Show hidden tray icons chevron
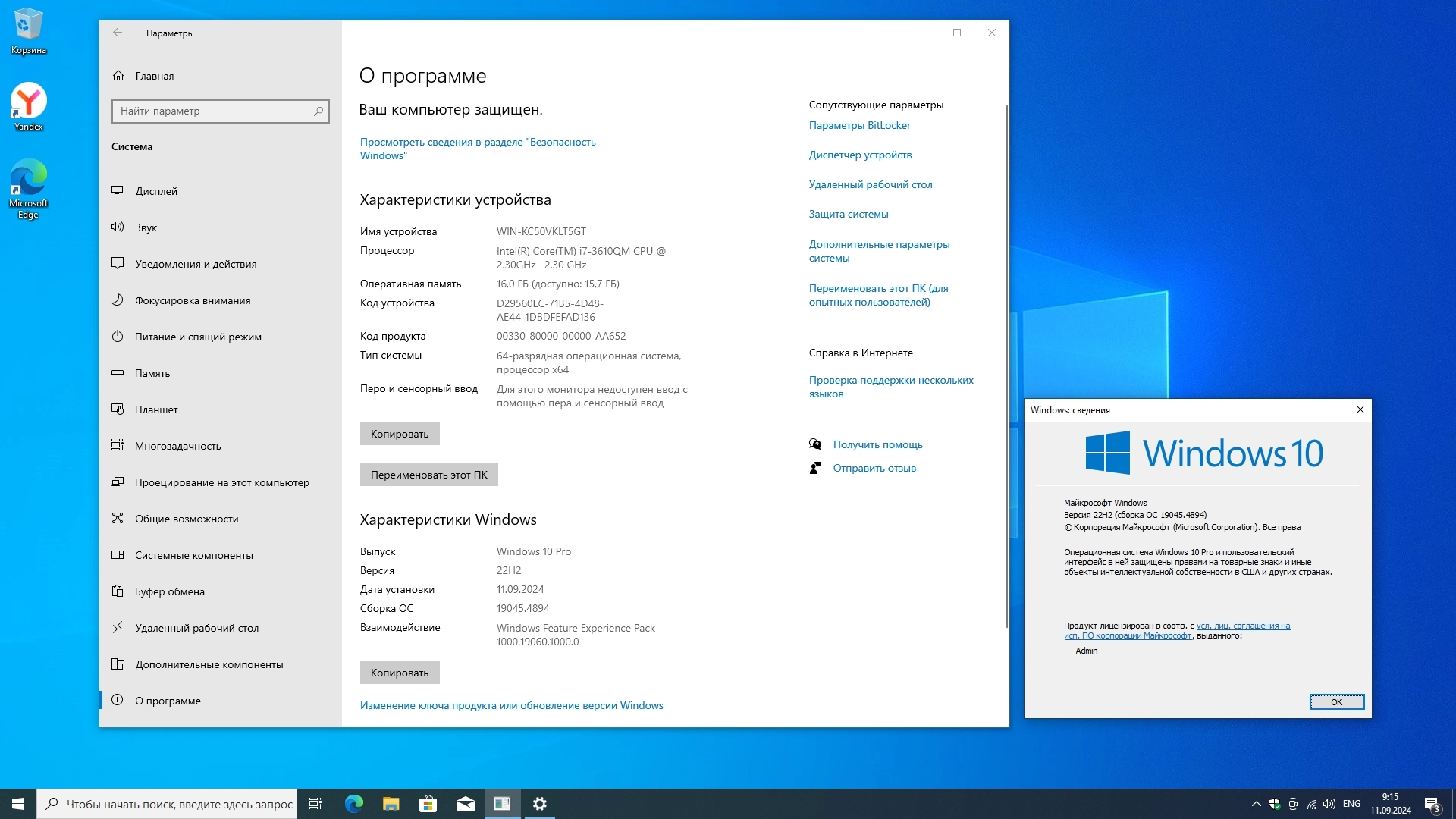 pos(1256,804)
